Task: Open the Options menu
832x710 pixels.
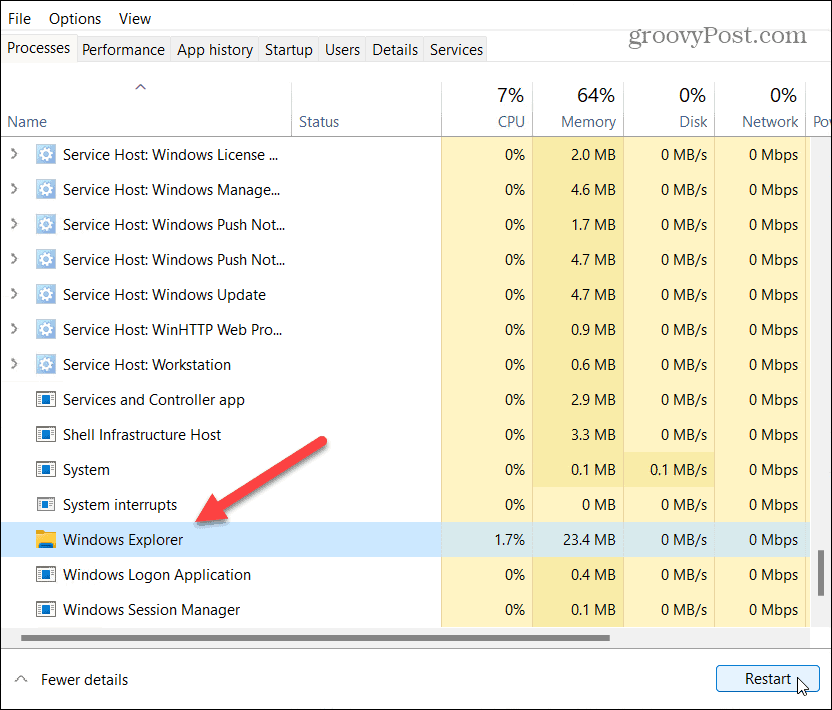Action: 75,19
